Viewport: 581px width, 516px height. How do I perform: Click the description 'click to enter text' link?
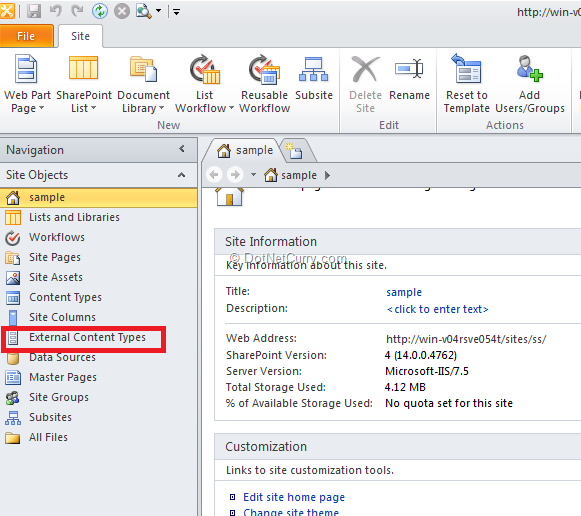[437, 309]
